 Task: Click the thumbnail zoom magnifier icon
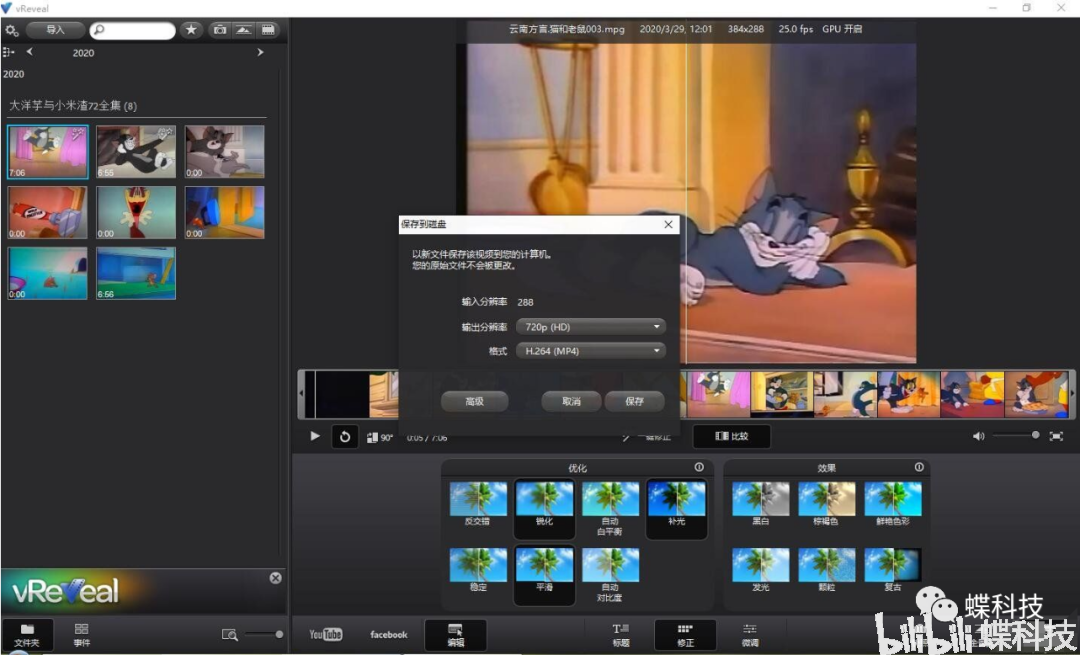coord(230,635)
